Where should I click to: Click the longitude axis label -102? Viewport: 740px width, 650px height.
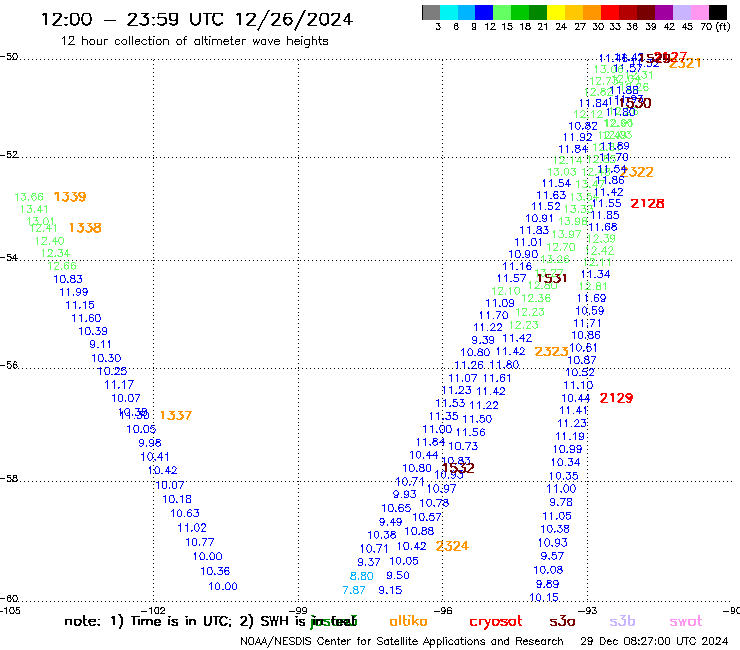click(x=153, y=610)
